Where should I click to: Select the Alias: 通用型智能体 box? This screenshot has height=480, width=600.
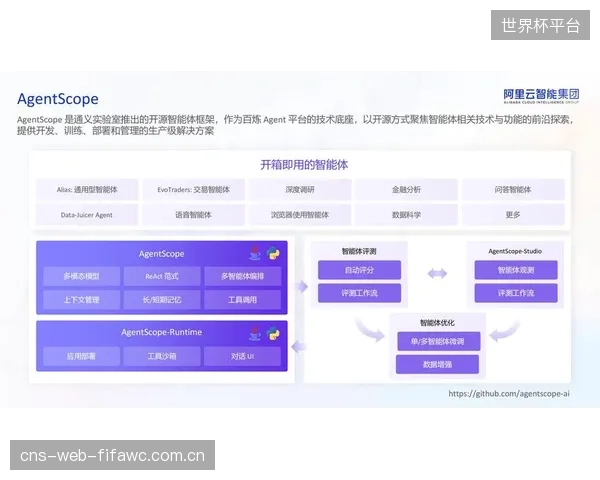point(87,189)
